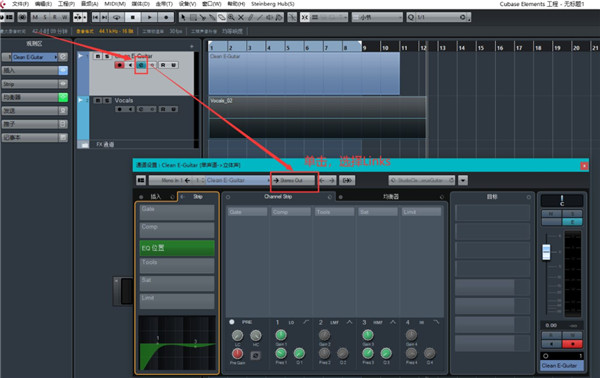Toggle Record Enable on Clean E-Guitar track
This screenshot has width=600, height=378.
tap(119, 65)
